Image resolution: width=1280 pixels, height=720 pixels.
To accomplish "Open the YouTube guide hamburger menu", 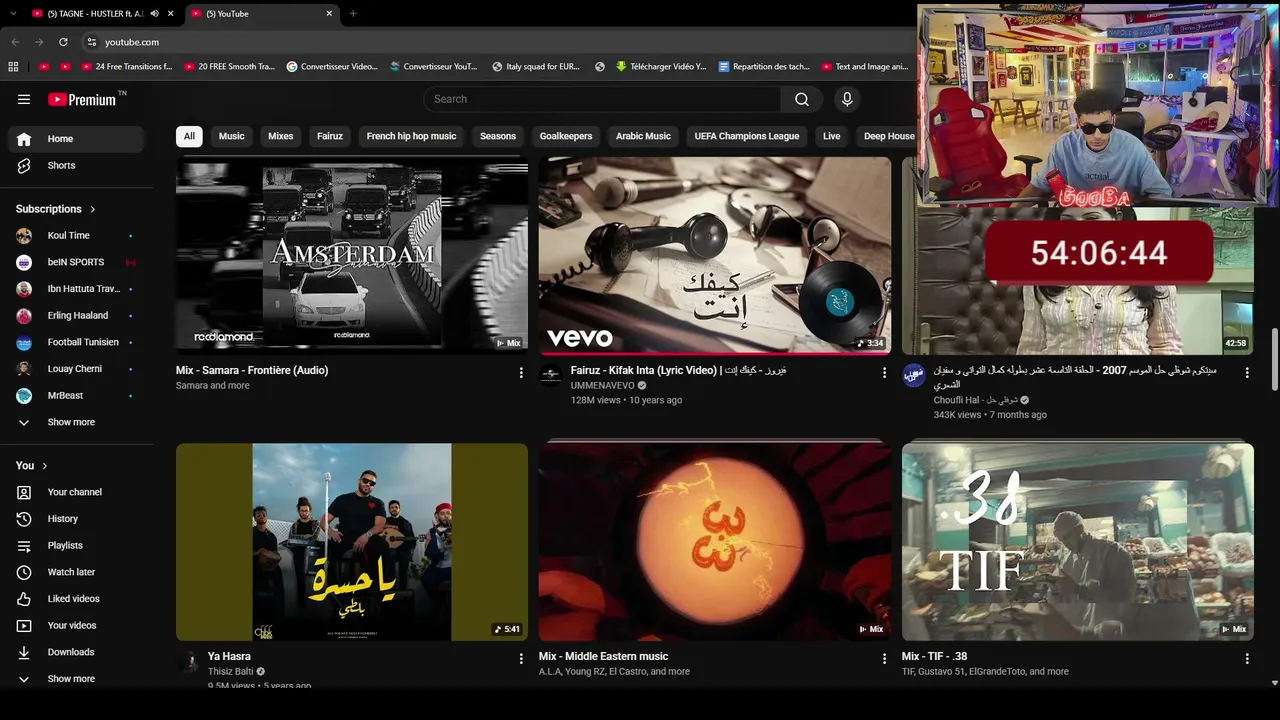I will click(x=24, y=99).
